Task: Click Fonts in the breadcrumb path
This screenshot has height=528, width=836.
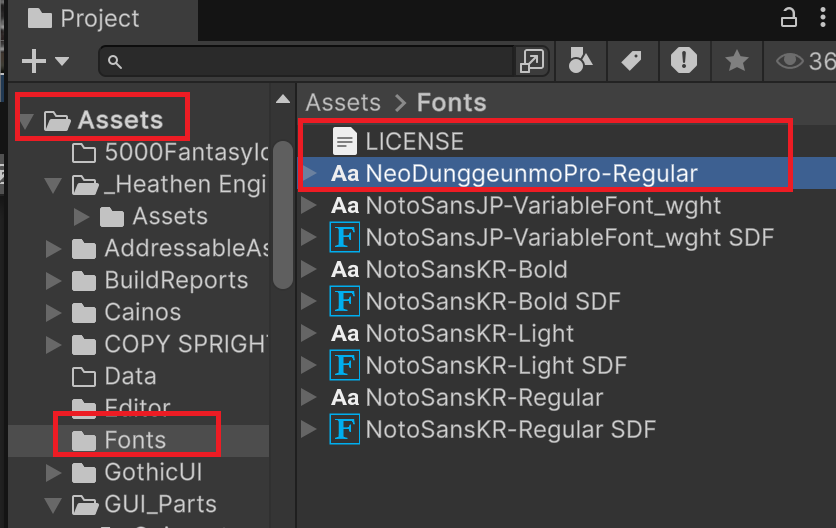Action: pyautogui.click(x=451, y=102)
